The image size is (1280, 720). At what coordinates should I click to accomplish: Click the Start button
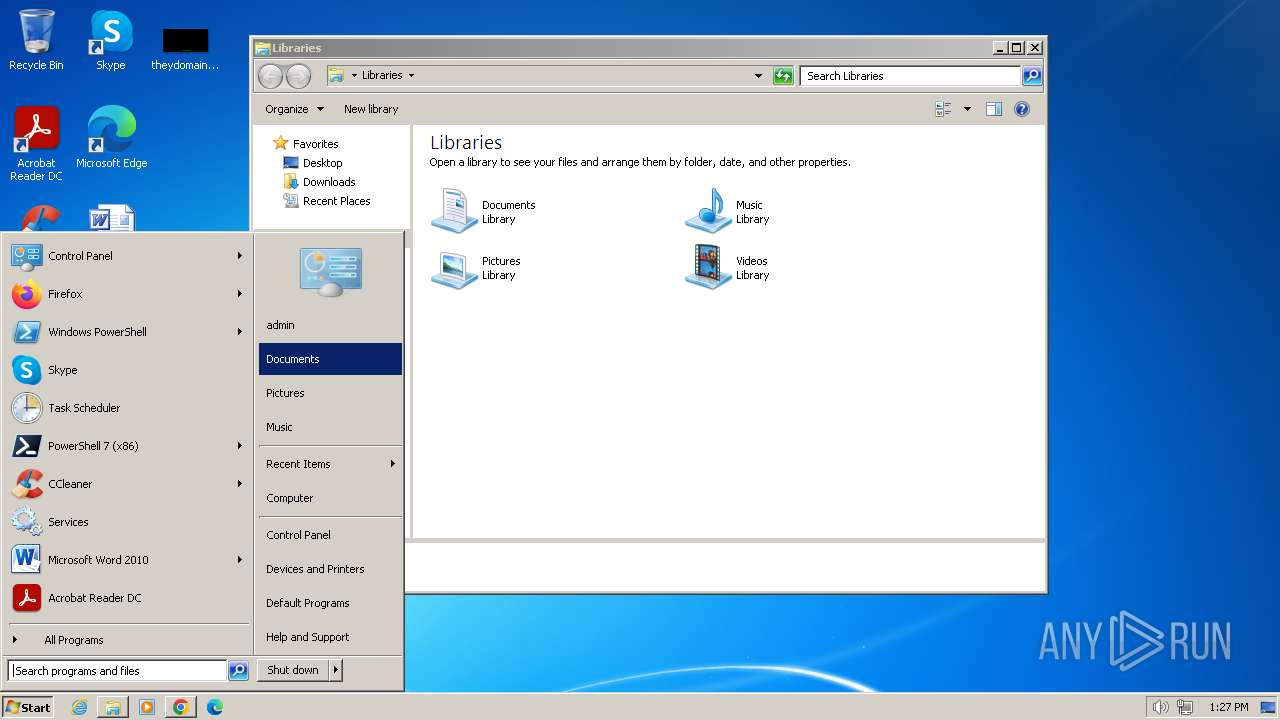(28, 707)
